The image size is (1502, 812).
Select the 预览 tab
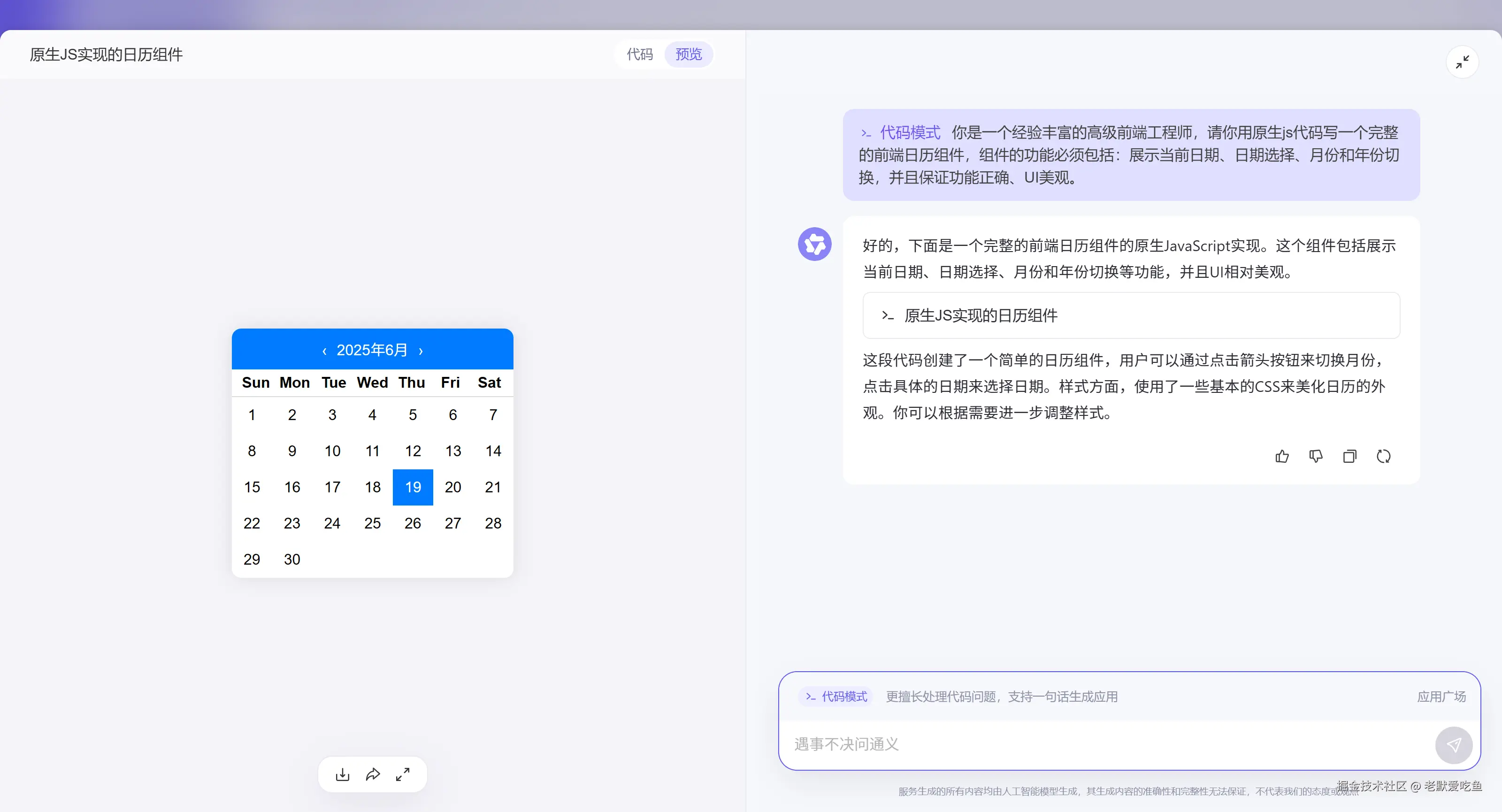click(x=688, y=54)
